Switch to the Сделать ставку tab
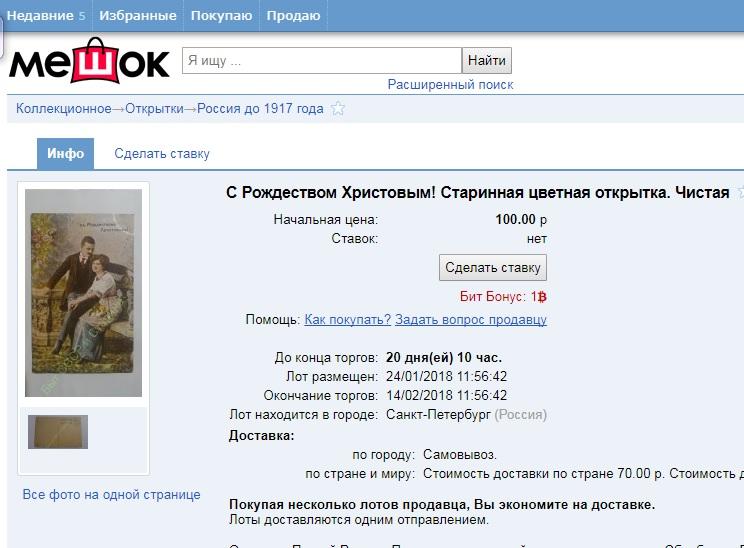The height and width of the screenshot is (548, 744). pos(162,154)
